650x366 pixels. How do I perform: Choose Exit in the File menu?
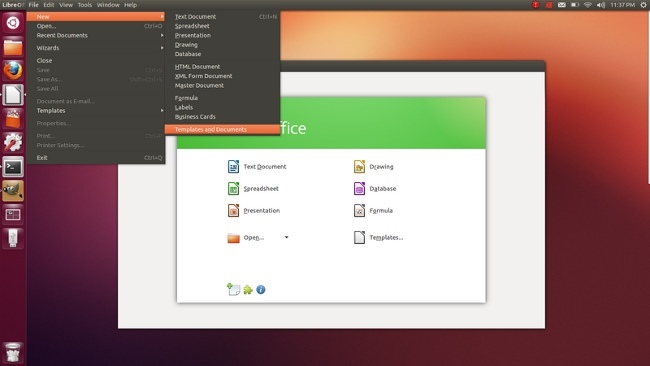[x=96, y=158]
